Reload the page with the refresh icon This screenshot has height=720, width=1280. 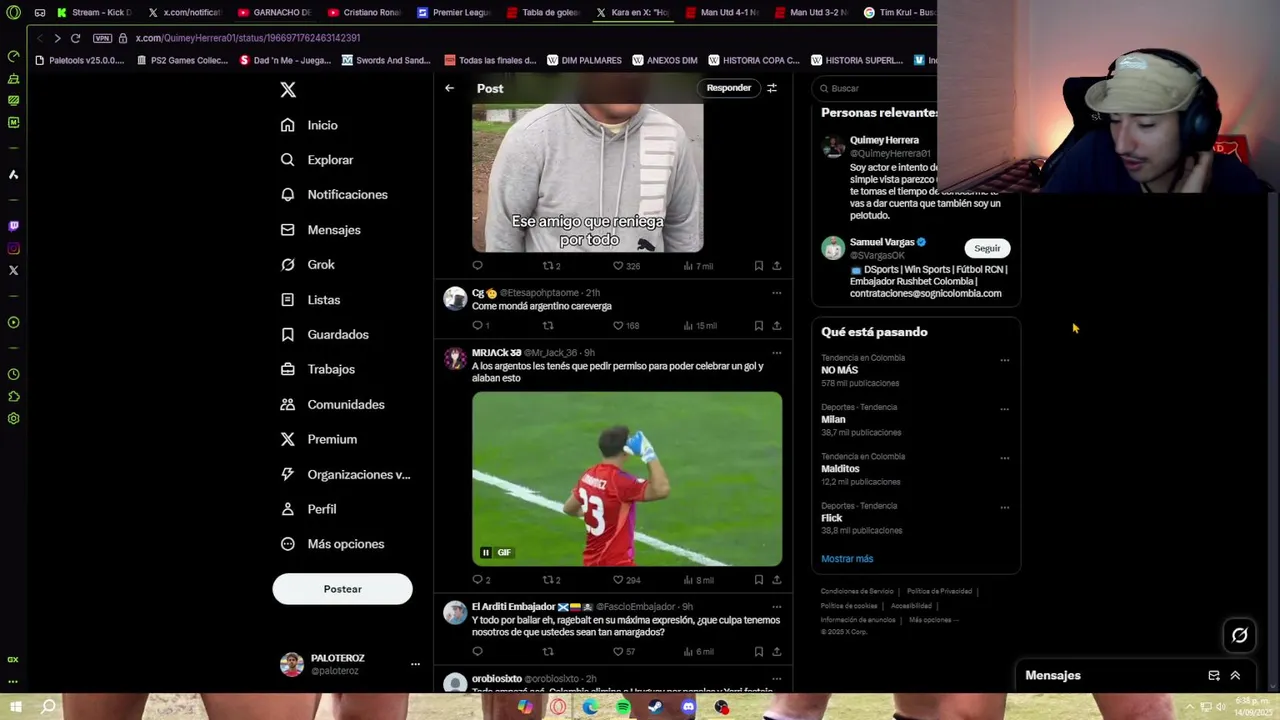(x=75, y=38)
